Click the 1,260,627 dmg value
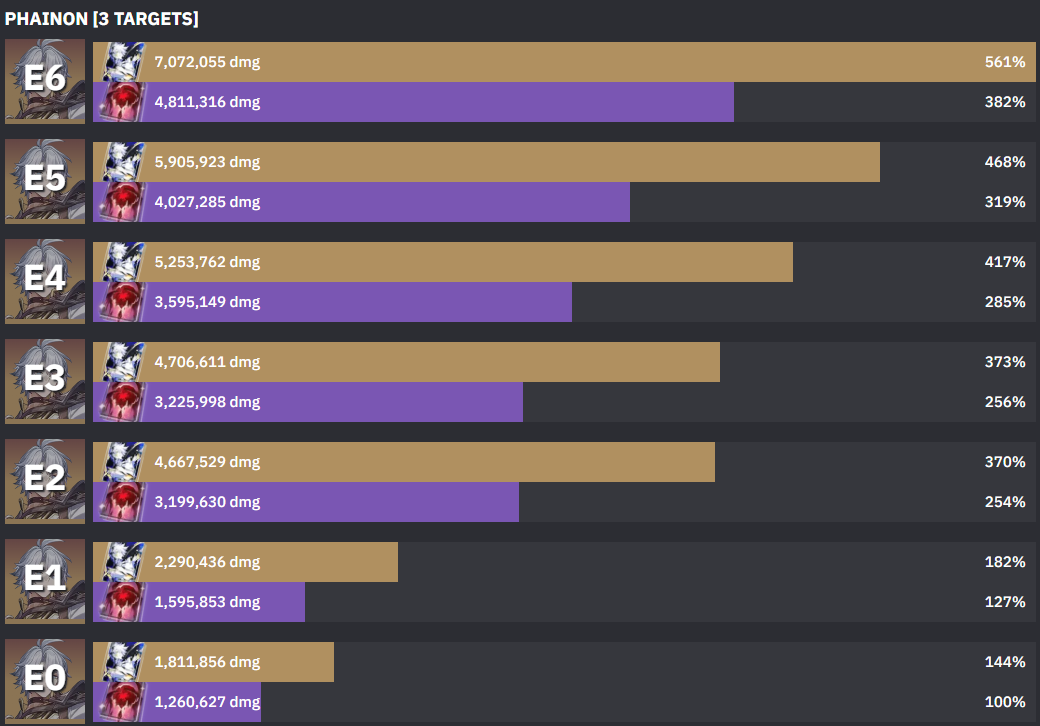 (x=208, y=702)
